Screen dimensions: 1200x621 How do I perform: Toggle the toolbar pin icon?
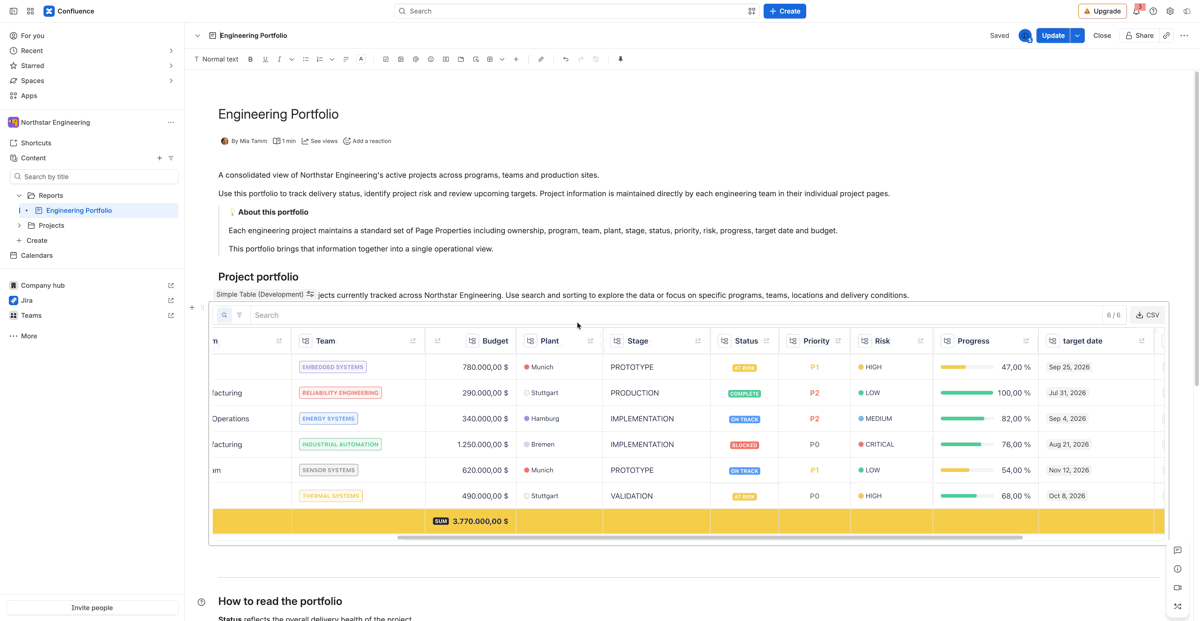coord(620,59)
